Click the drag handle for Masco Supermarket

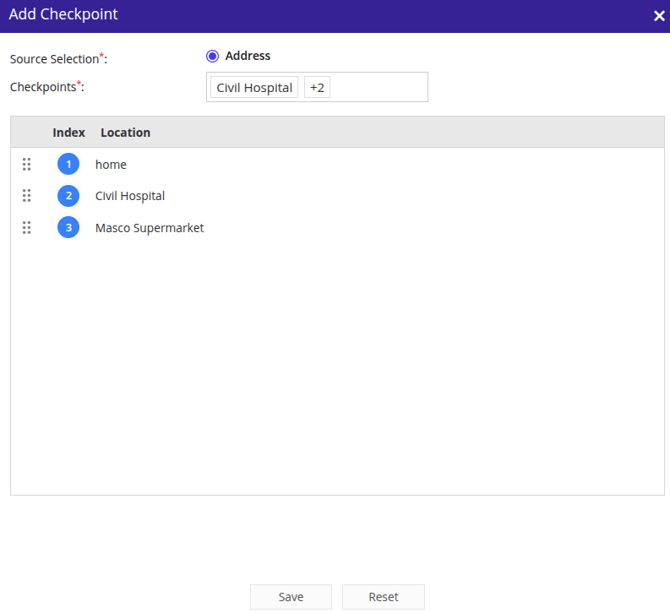[x=27, y=228]
